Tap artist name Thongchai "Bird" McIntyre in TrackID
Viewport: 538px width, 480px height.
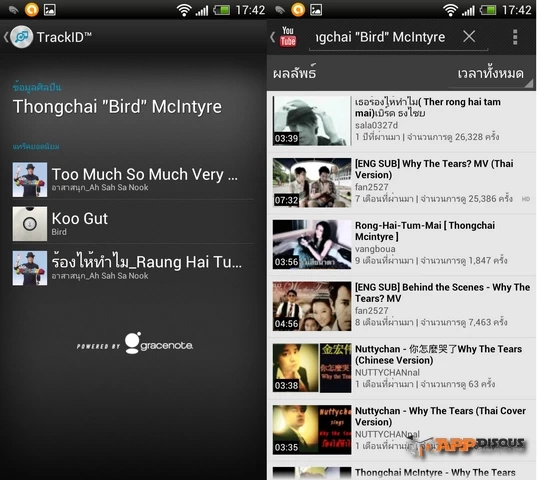click(x=117, y=106)
